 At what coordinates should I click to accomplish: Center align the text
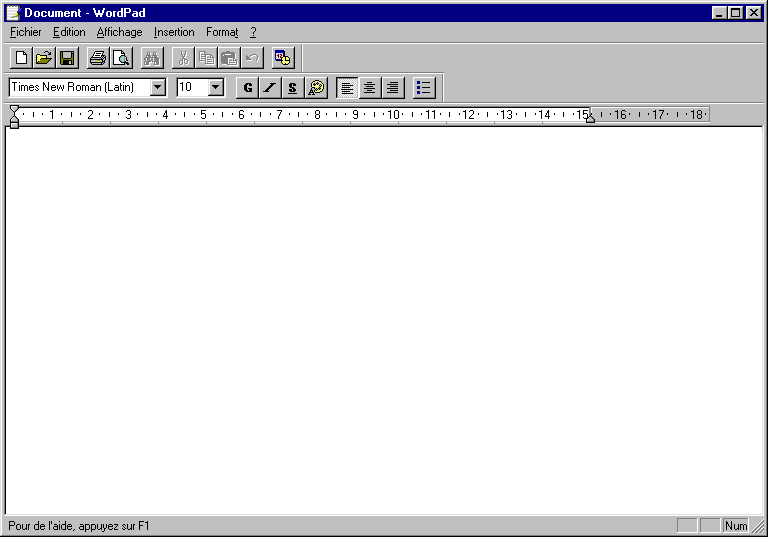[370, 88]
